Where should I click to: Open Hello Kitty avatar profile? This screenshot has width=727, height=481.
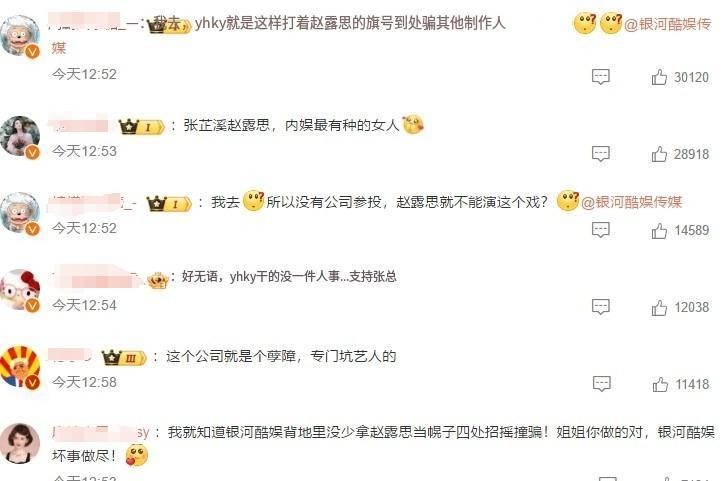20,289
